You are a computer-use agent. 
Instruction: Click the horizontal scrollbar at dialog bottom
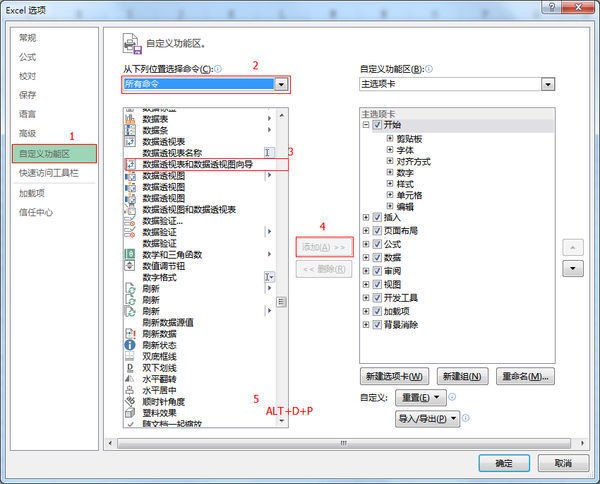(x=344, y=443)
